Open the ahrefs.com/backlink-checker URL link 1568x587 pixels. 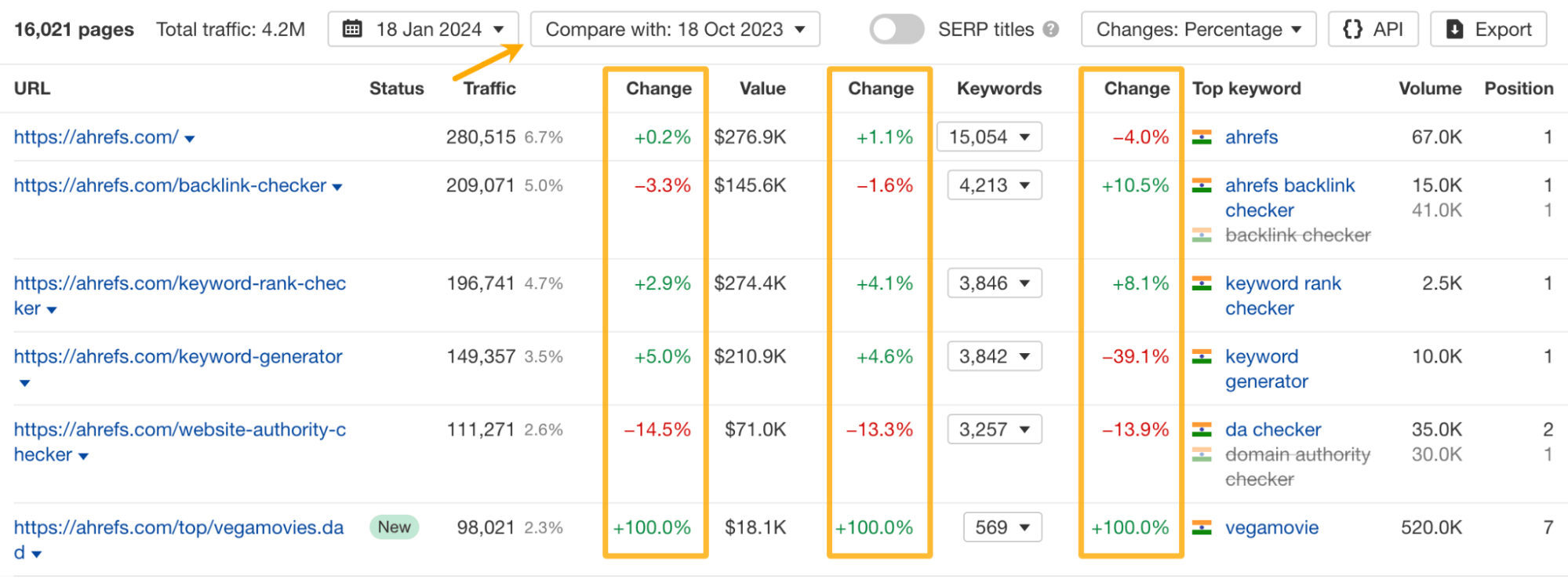coord(169,186)
